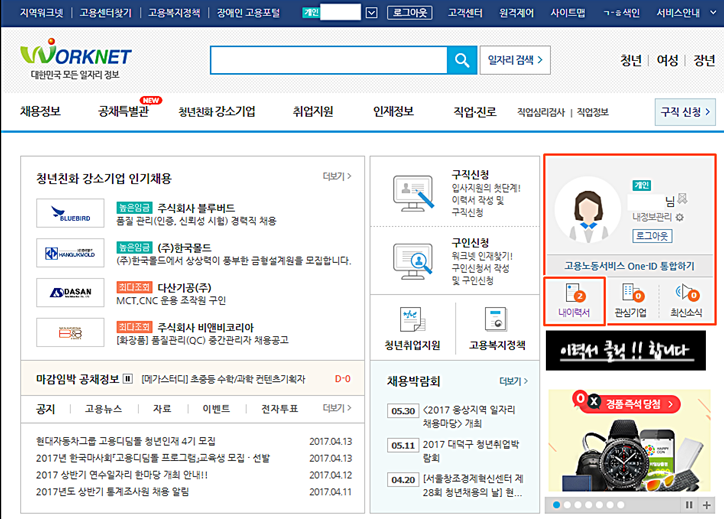
Task: Click 더보기 in notice tabs row
Action: click(x=337, y=408)
